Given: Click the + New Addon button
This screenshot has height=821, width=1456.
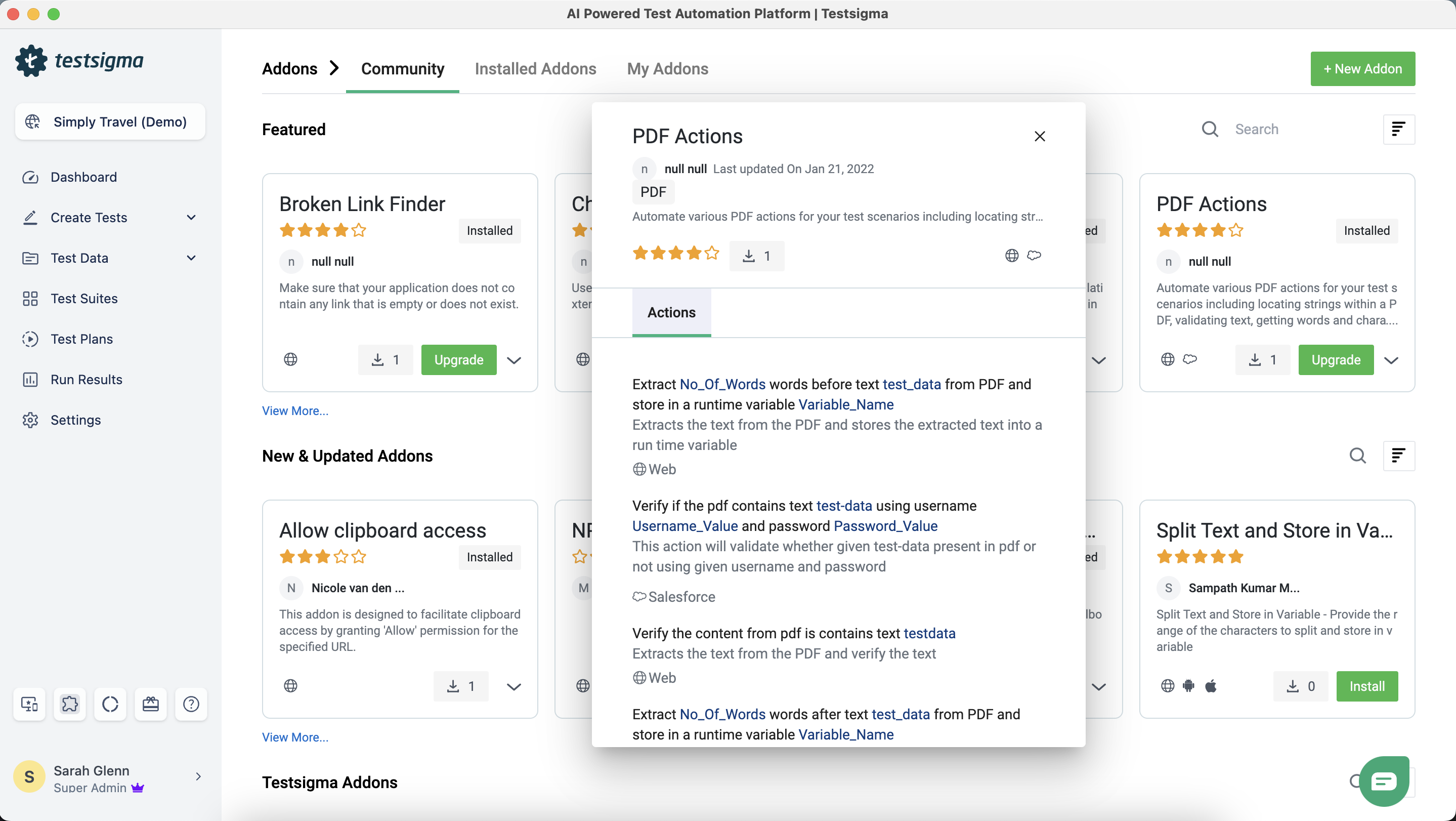Looking at the screenshot, I should point(1363,69).
